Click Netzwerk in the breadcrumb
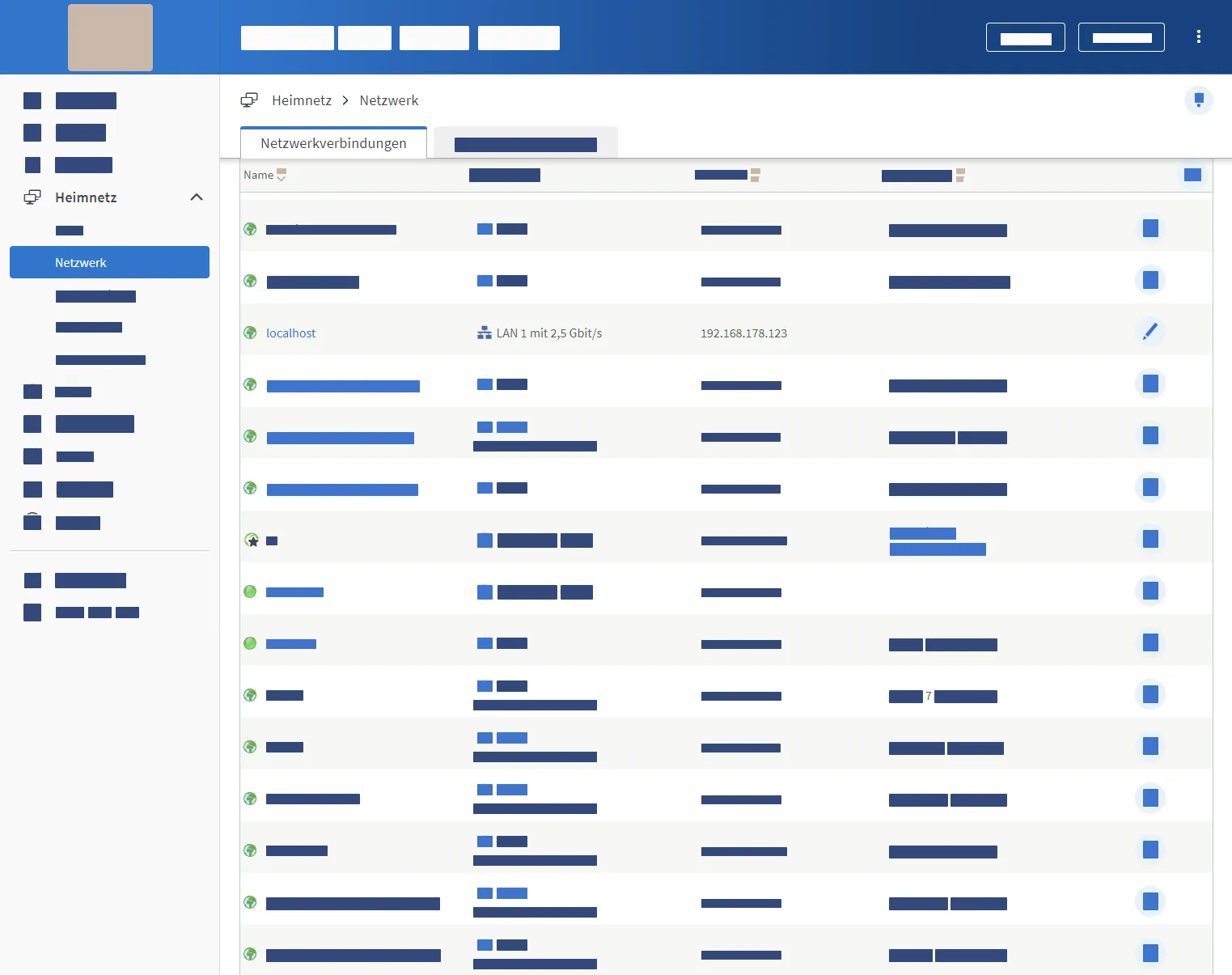This screenshot has height=975, width=1232. (x=389, y=100)
